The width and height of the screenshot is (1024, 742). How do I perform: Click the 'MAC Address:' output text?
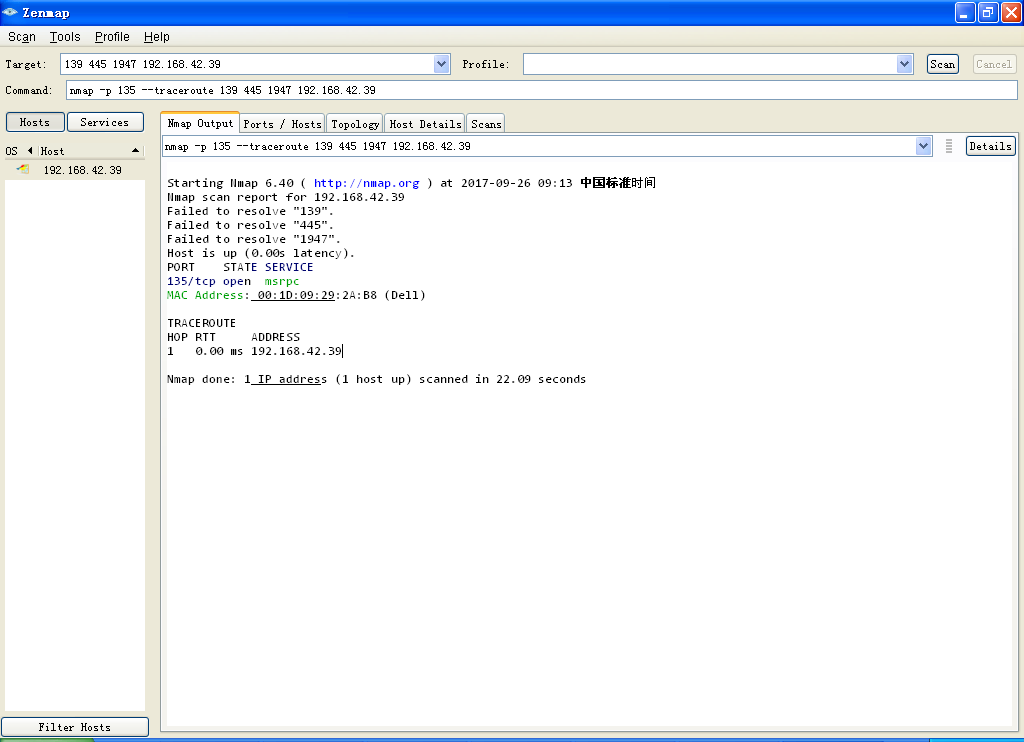pos(208,295)
